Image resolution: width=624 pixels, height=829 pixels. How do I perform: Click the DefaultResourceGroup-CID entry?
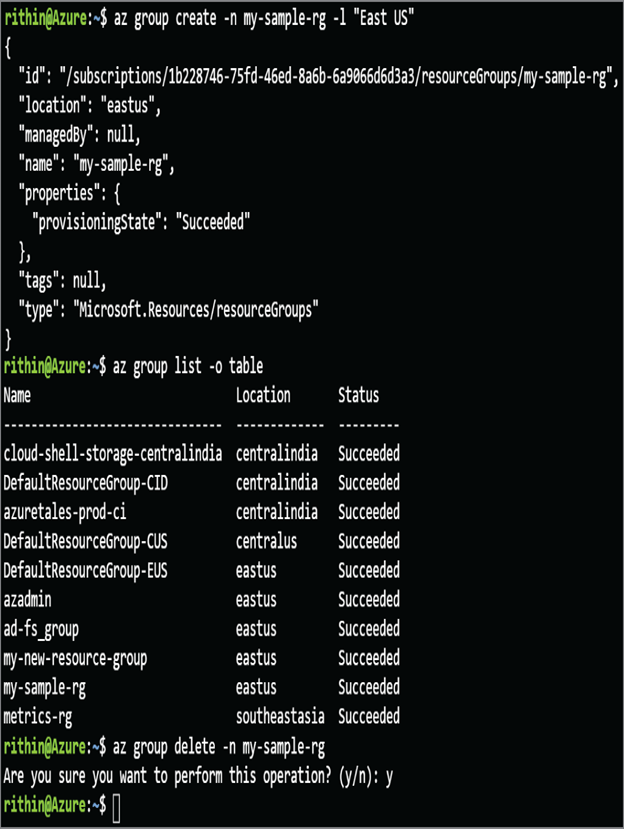(85, 483)
